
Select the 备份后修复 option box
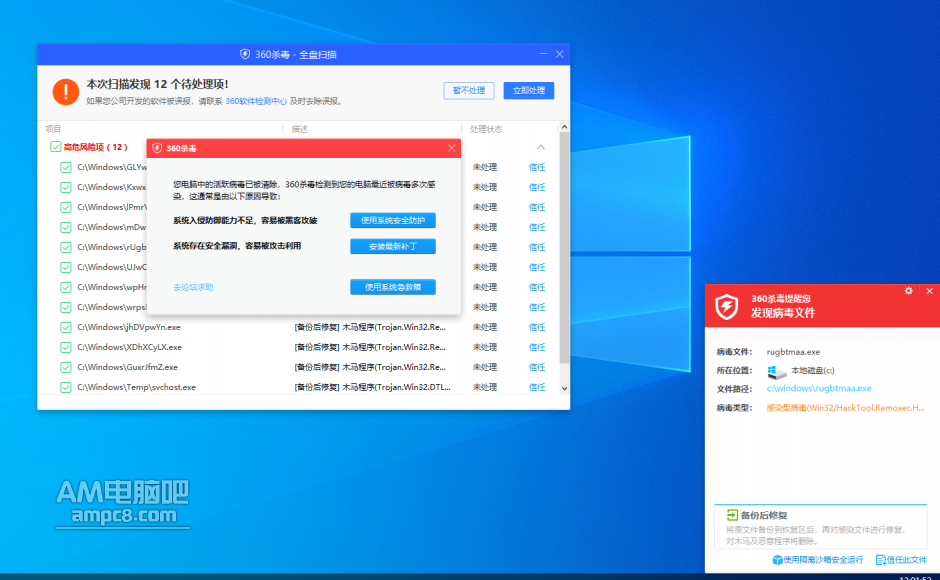coord(820,527)
